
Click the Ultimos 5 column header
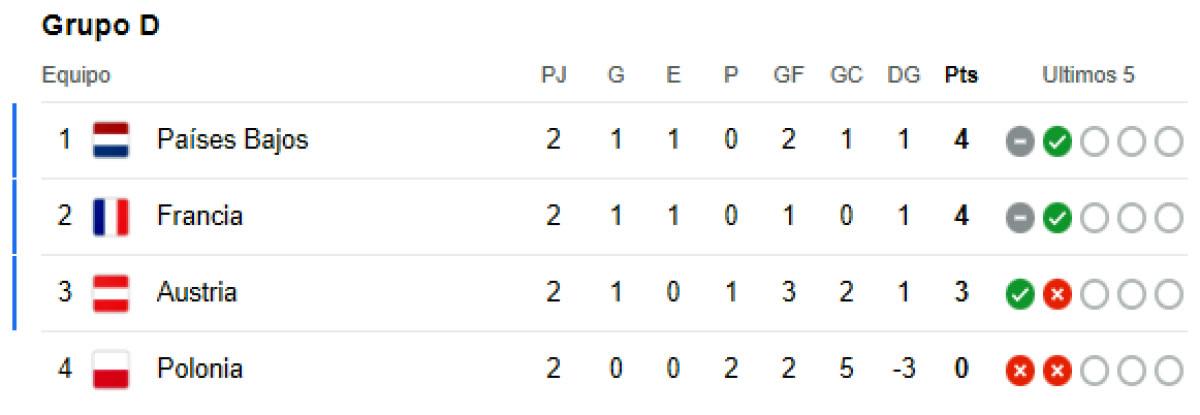point(1088,76)
